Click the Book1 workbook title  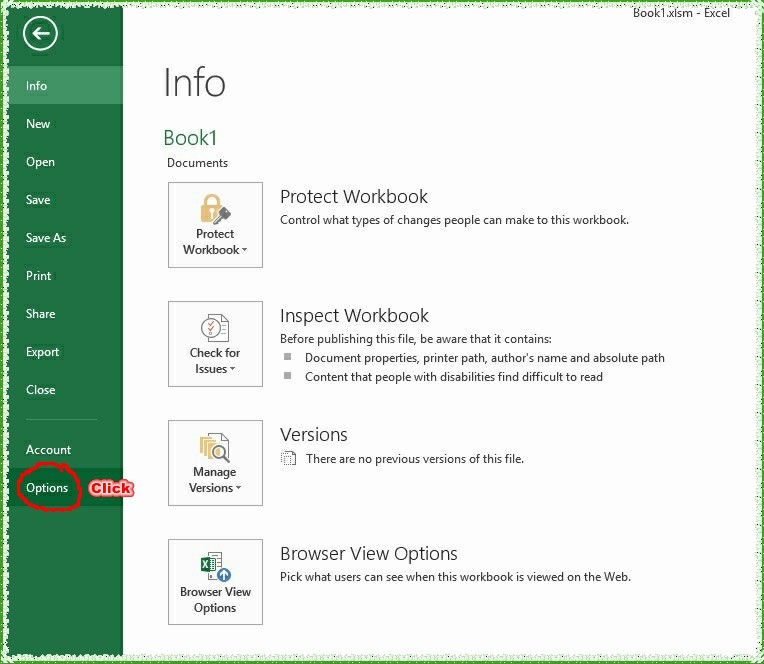[190, 138]
